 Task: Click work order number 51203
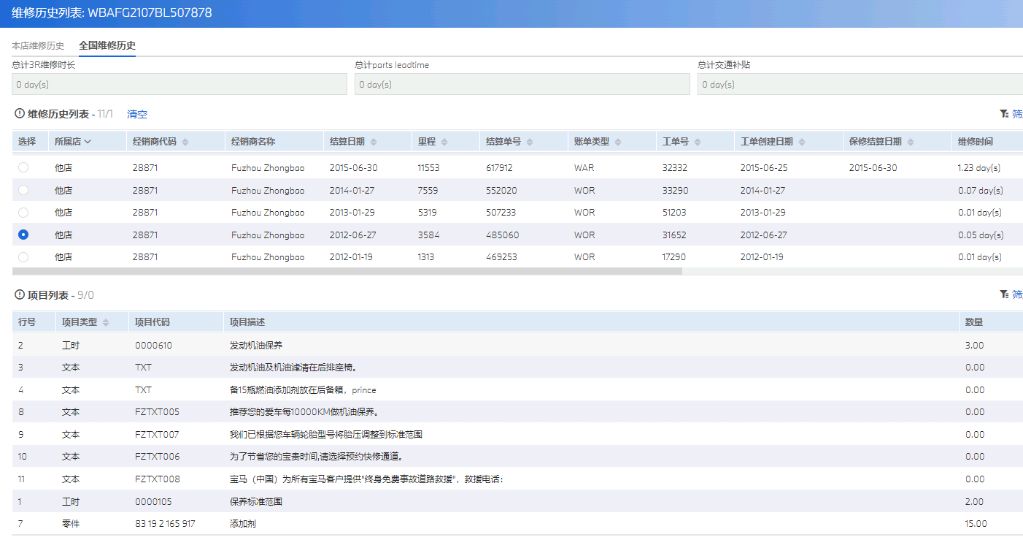pyautogui.click(x=674, y=213)
